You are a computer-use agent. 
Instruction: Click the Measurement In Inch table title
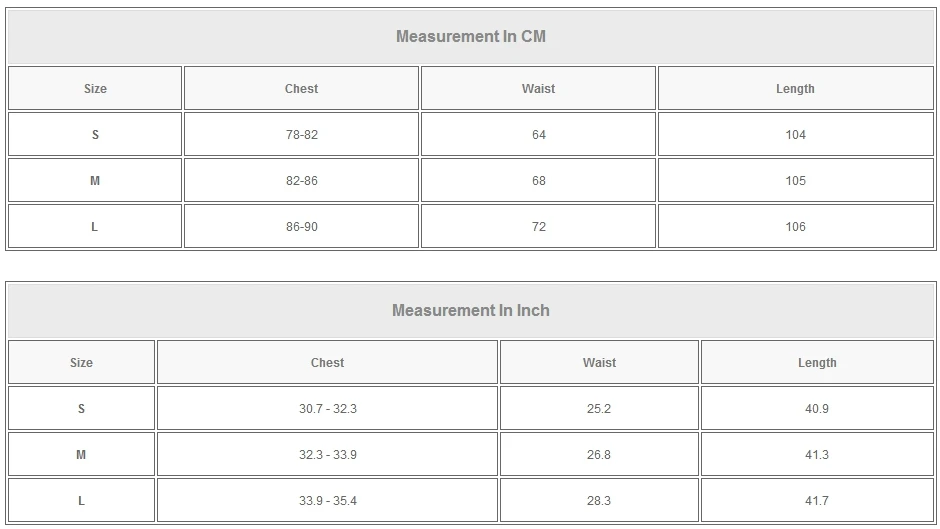[470, 311]
